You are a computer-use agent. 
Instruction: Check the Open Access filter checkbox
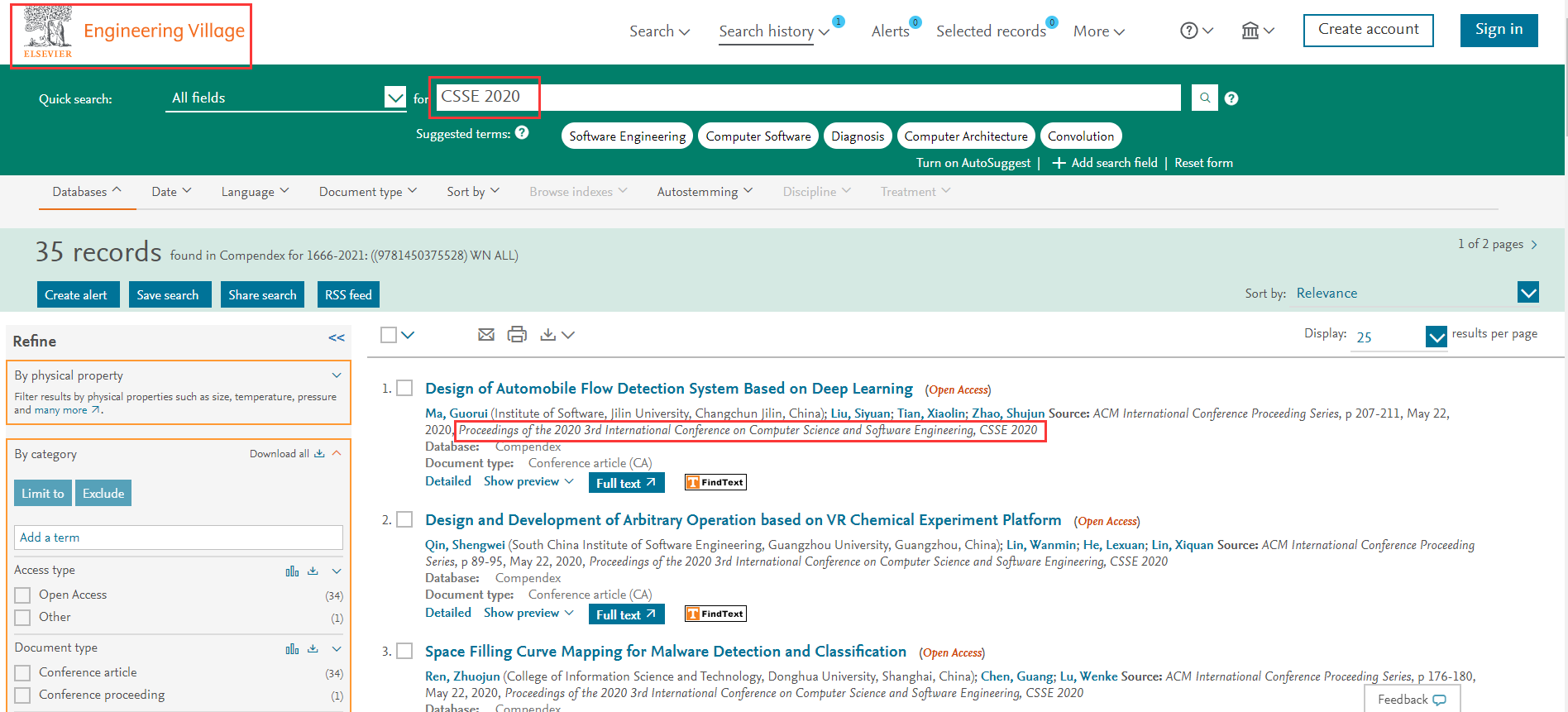point(23,595)
